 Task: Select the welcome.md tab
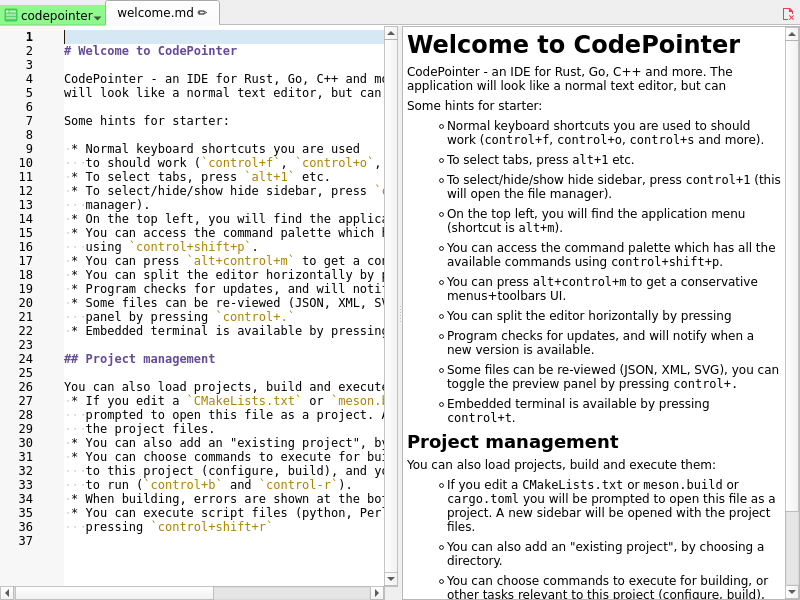(x=162, y=13)
